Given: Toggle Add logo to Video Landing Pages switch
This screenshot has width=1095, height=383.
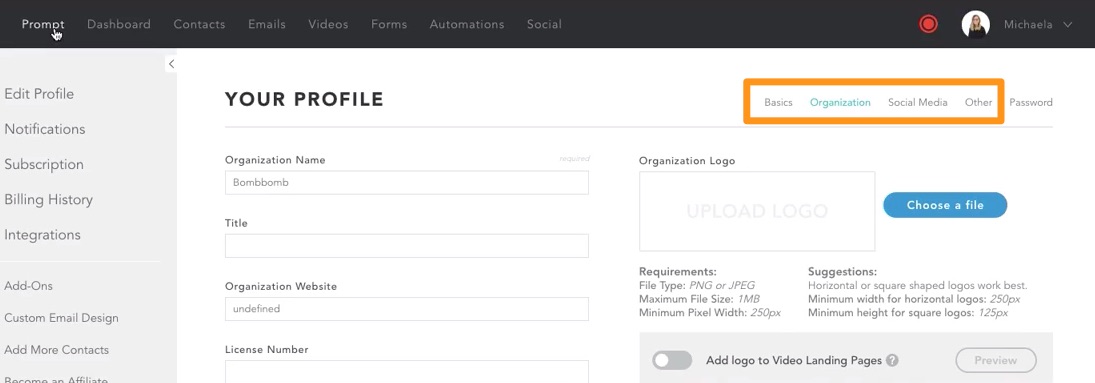Looking at the screenshot, I should tap(672, 361).
